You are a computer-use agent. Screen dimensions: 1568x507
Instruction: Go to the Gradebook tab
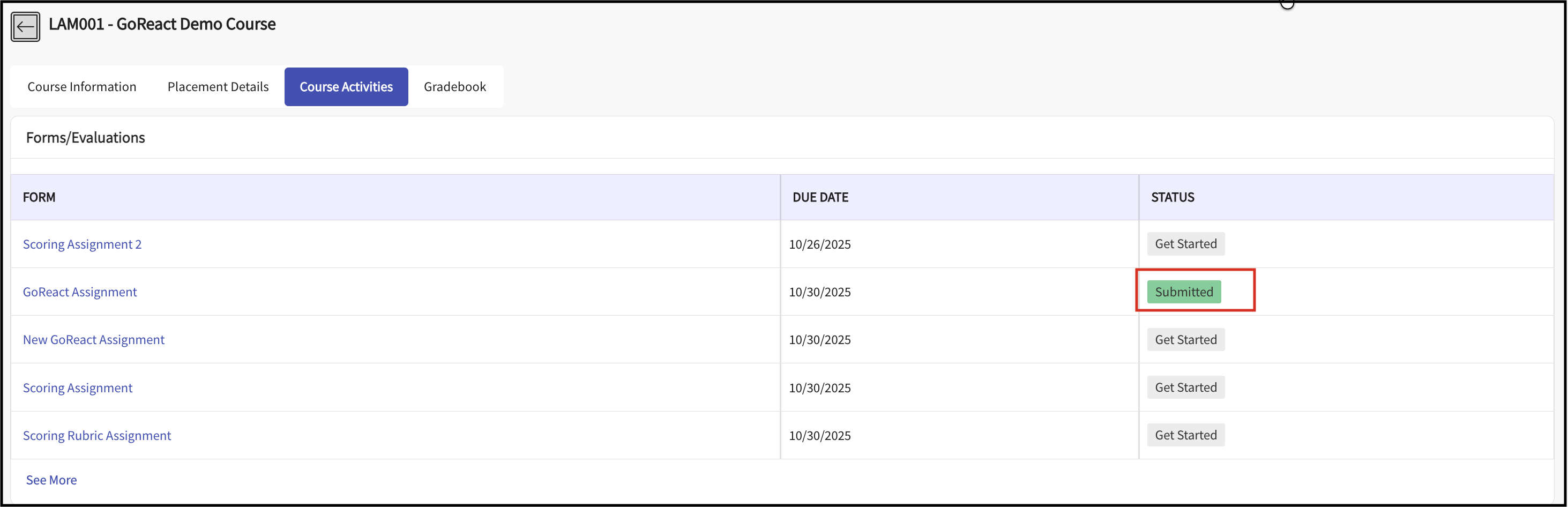[454, 87]
